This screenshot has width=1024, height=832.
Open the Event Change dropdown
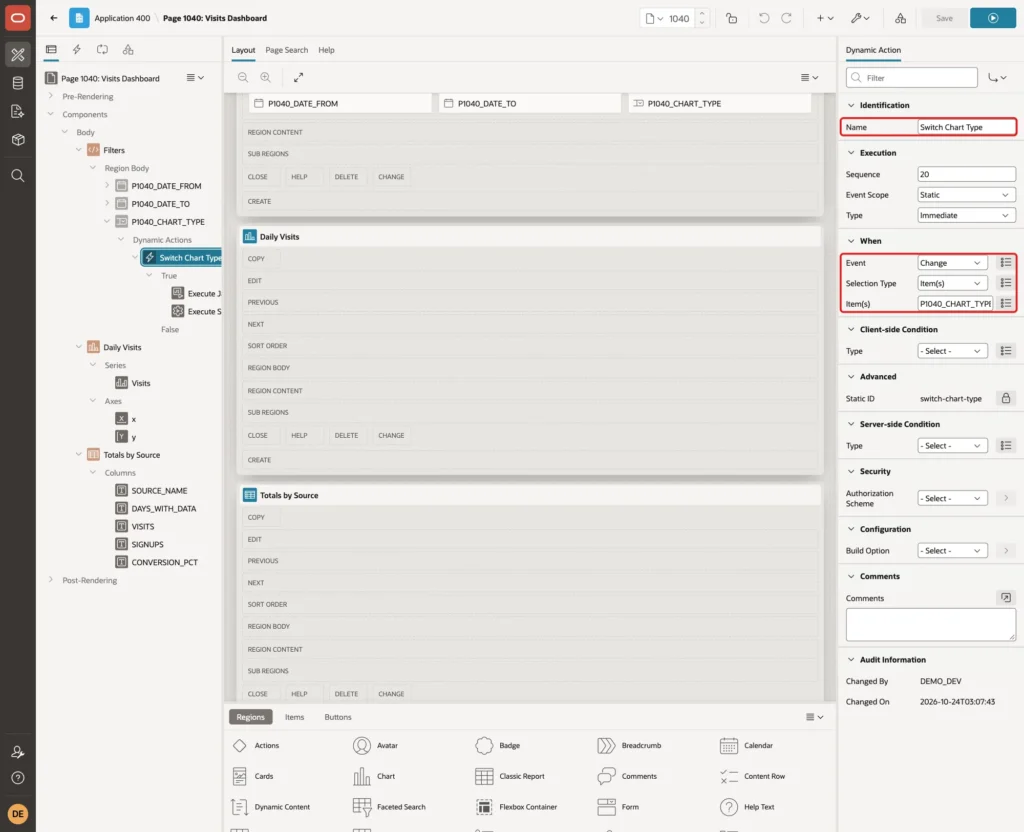[952, 263]
